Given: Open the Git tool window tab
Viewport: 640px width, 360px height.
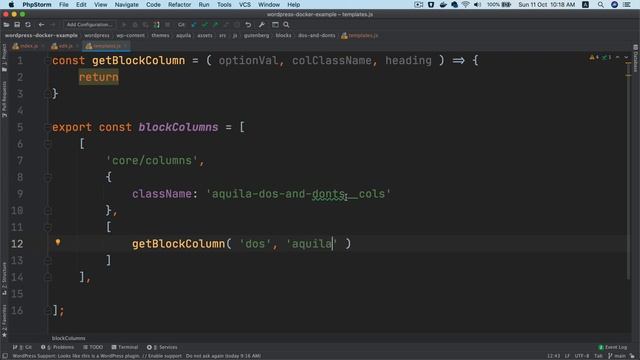Looking at the screenshot, I should click(22, 347).
